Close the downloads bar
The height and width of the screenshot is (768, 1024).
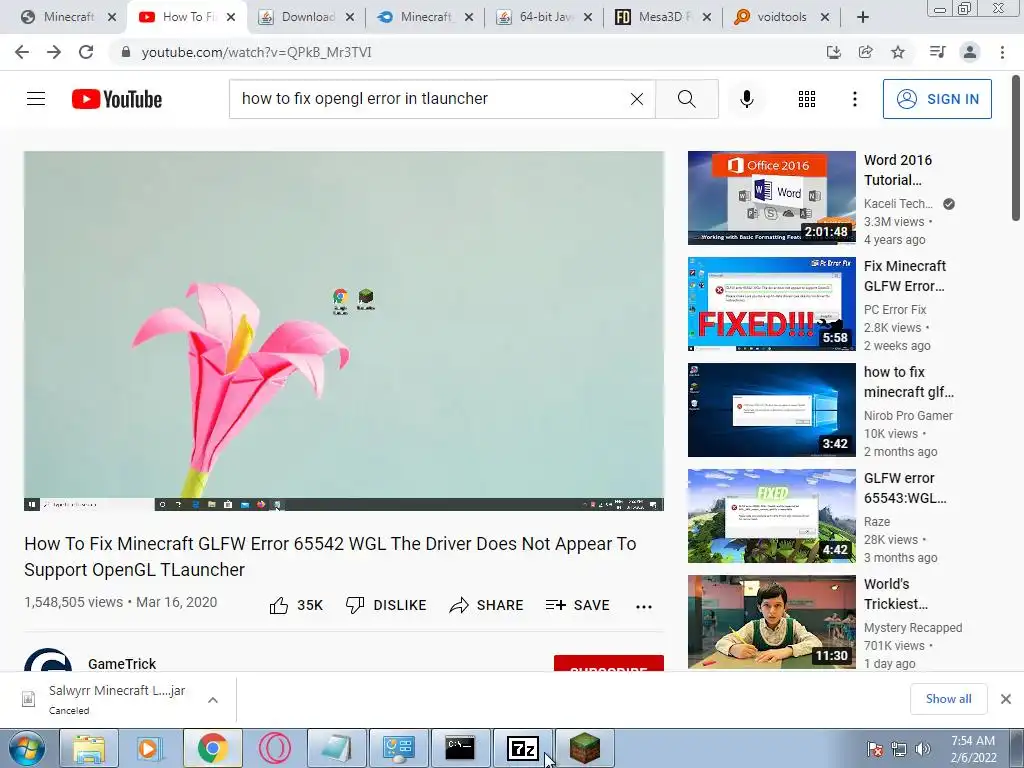click(1006, 699)
